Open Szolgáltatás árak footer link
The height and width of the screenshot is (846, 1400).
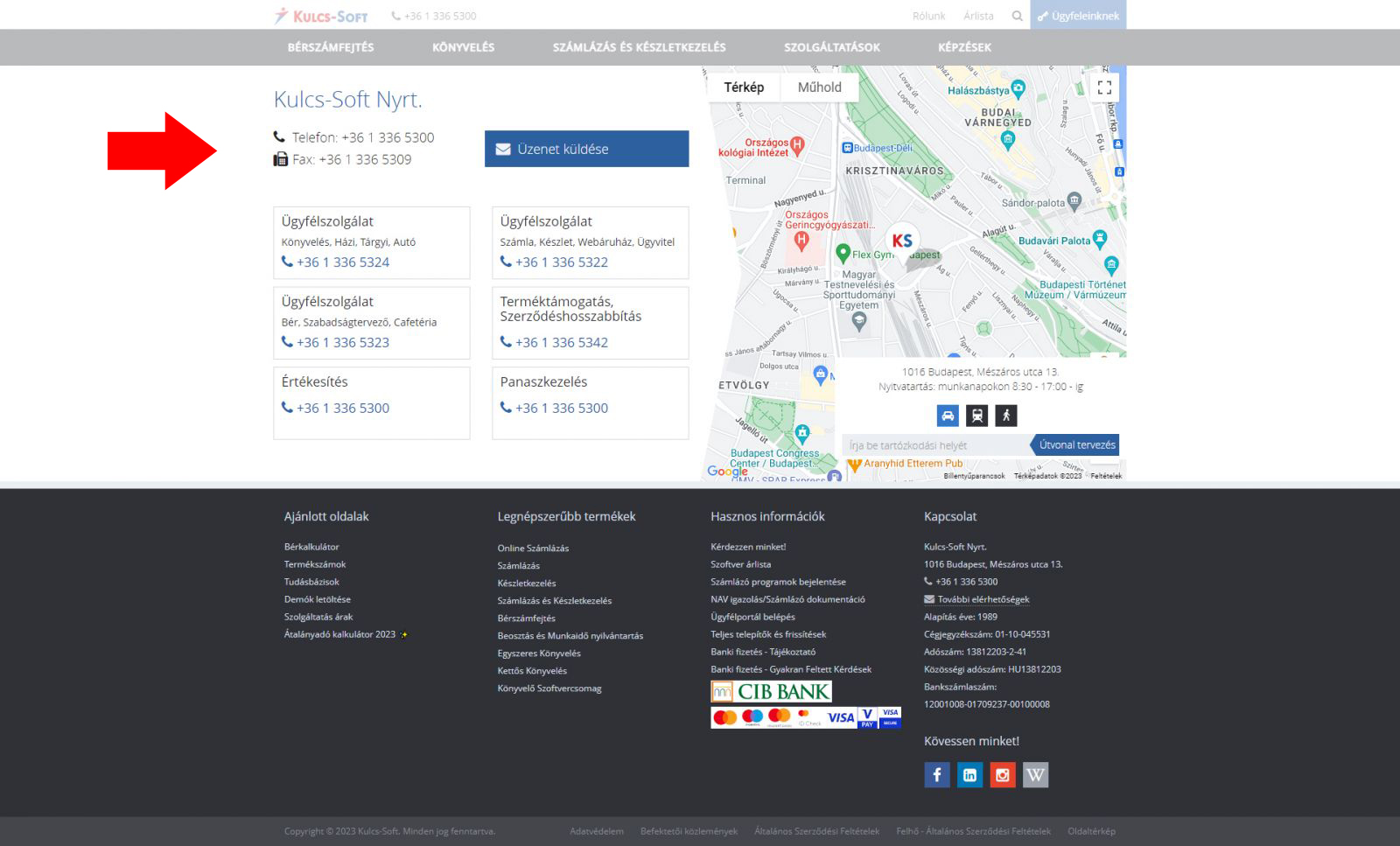[x=318, y=617]
